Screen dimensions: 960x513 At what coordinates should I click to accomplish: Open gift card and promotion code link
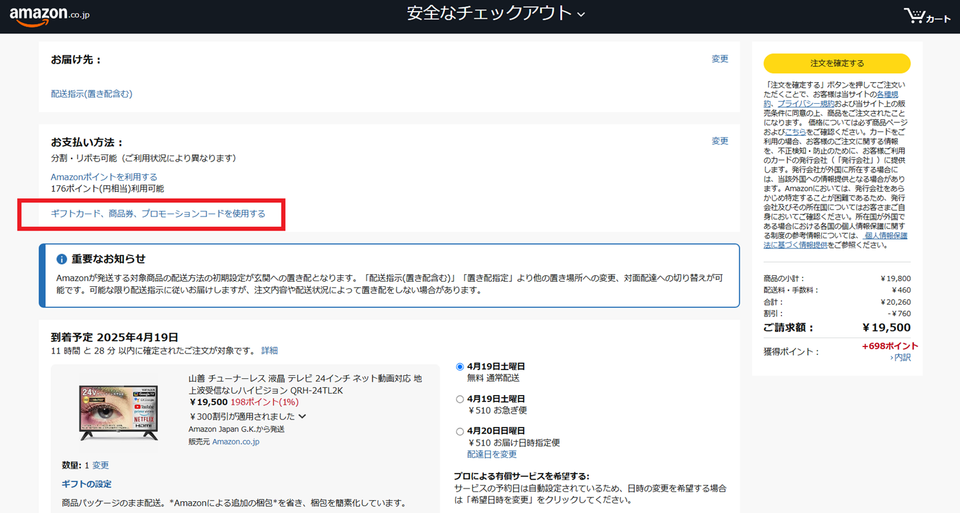click(158, 214)
